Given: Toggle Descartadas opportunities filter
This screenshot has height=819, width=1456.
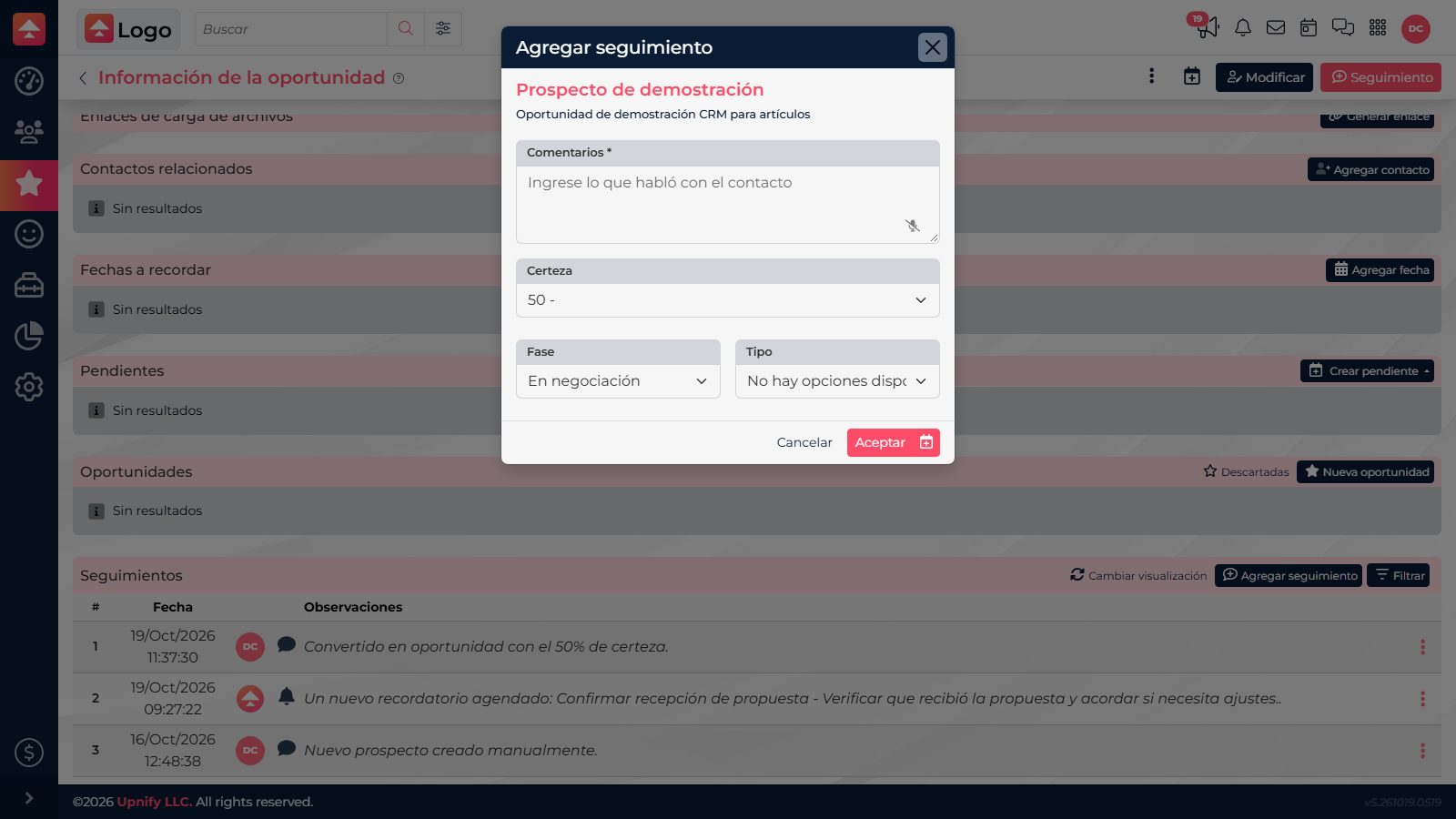Looking at the screenshot, I should coord(1246,471).
